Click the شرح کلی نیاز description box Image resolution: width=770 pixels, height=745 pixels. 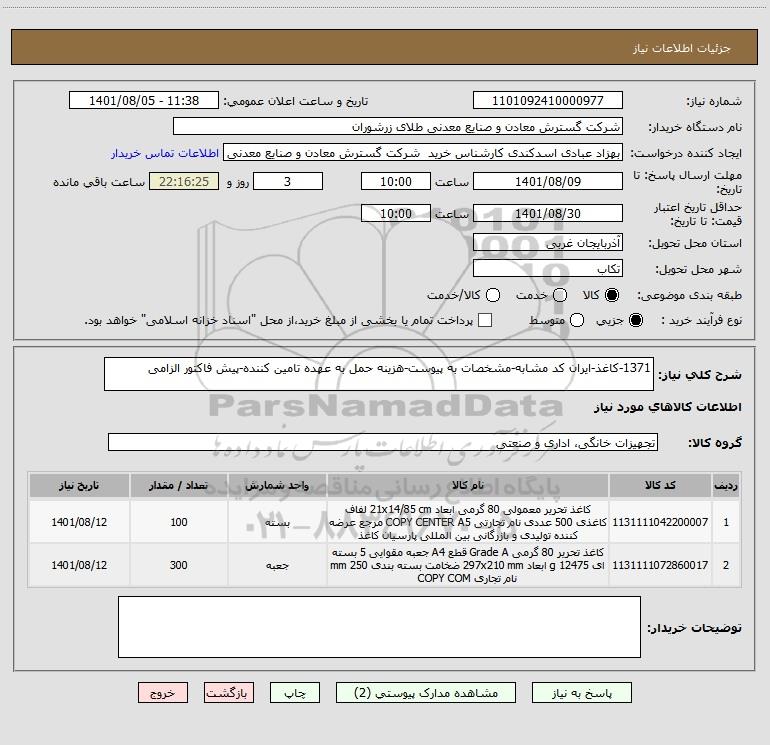click(x=379, y=374)
